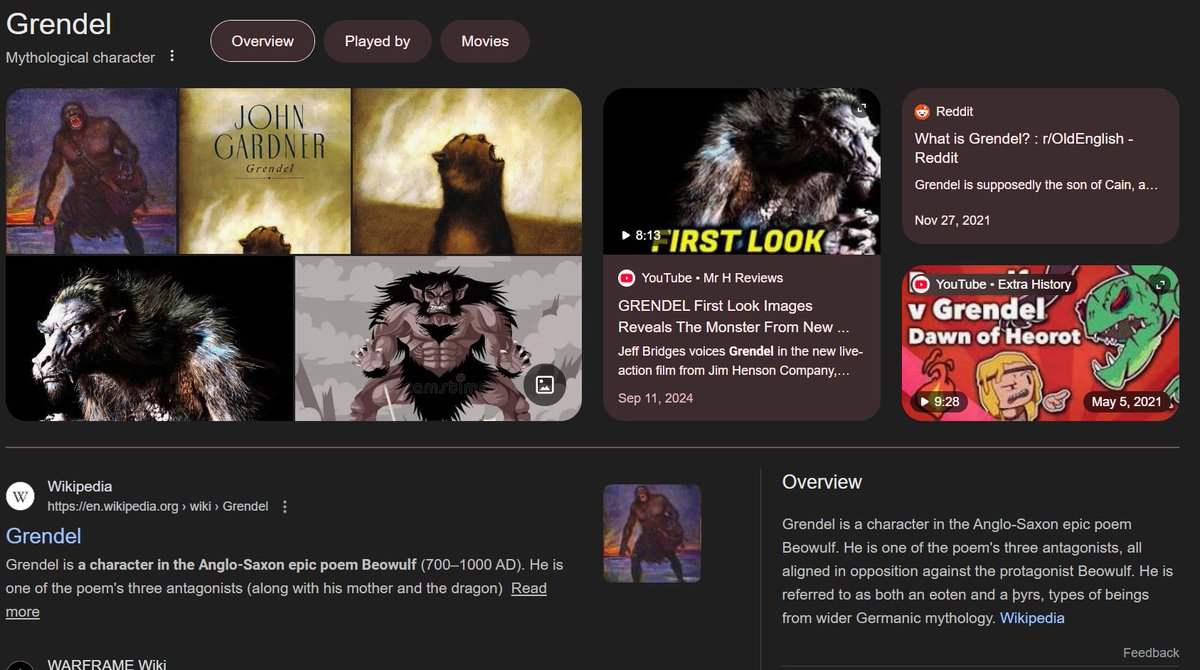Click the Reddit icon in the card

click(x=920, y=112)
